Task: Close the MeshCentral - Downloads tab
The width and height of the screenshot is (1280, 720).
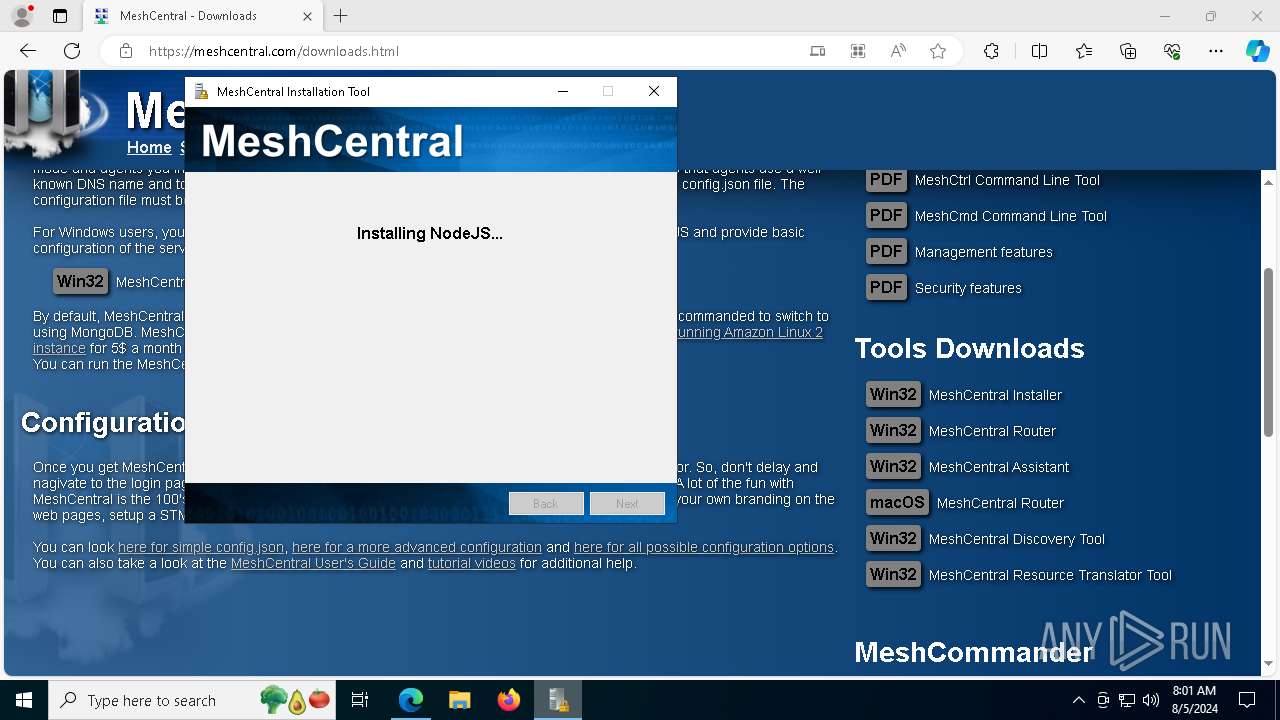Action: [308, 16]
